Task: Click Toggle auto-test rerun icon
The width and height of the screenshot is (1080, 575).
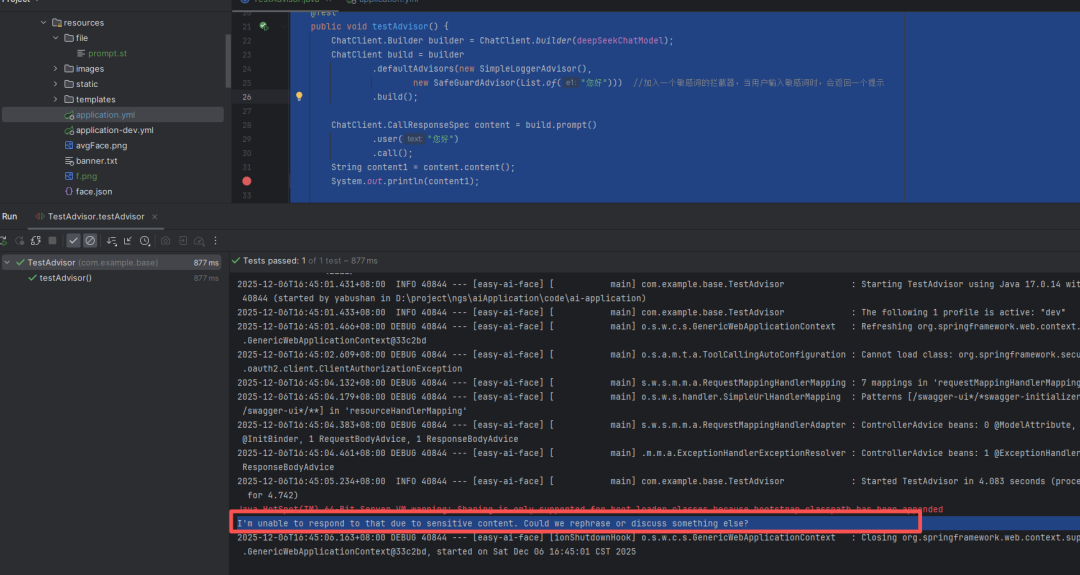Action: 35,241
